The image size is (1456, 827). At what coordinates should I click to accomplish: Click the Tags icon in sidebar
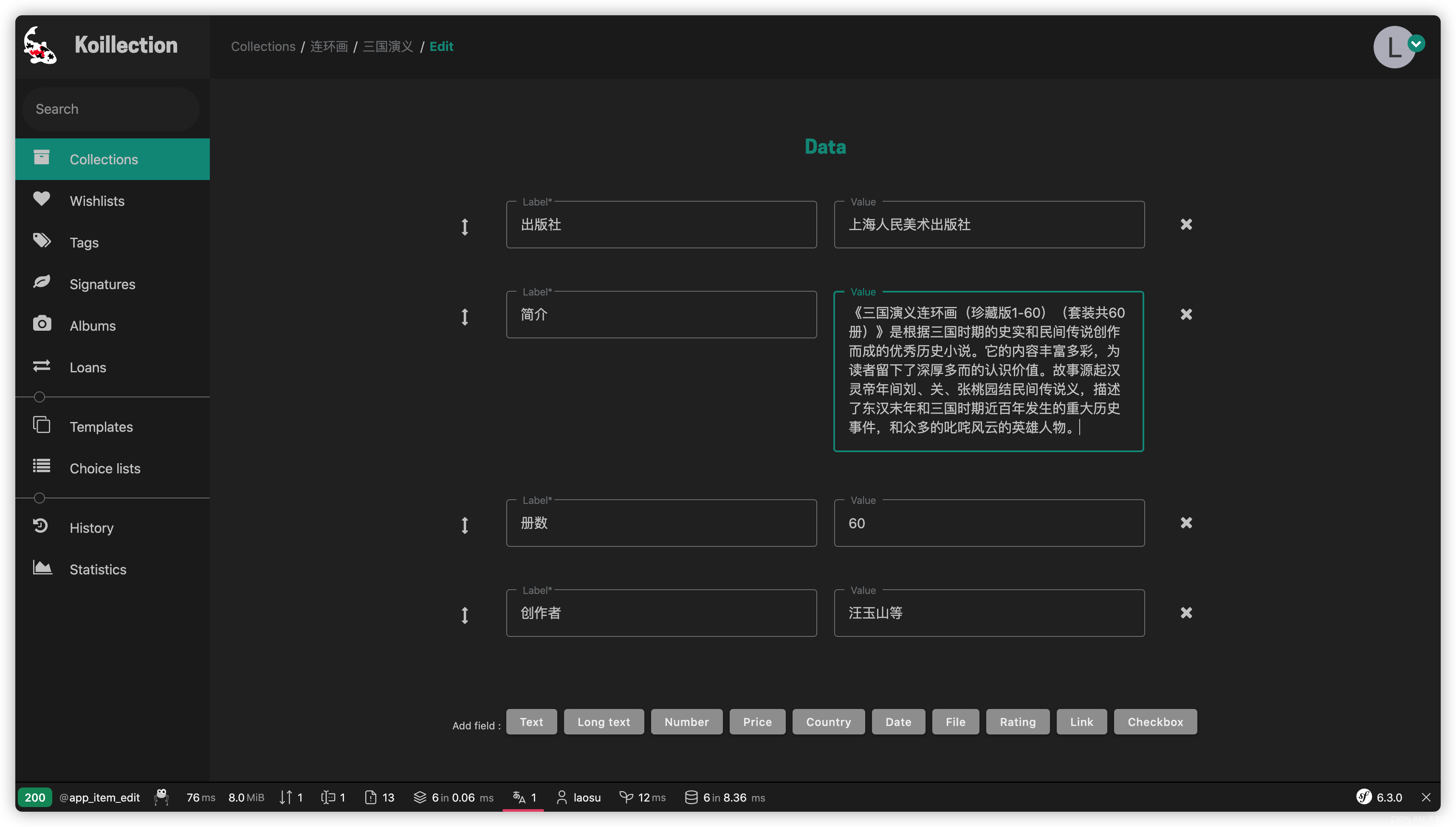click(41, 242)
